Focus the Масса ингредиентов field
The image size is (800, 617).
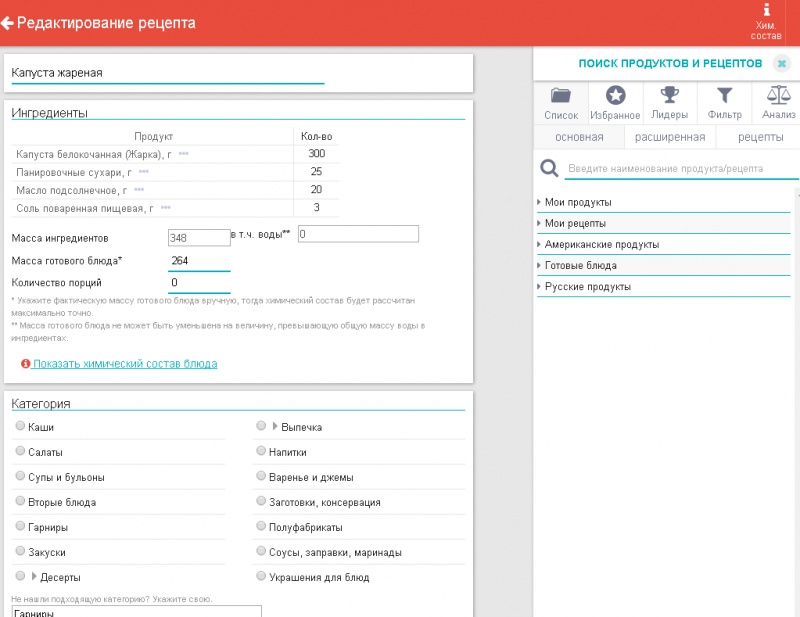click(199, 237)
